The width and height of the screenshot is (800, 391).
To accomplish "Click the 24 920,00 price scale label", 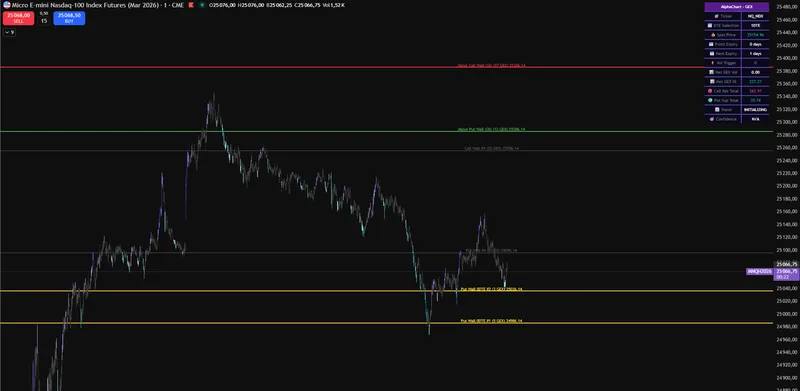I will tap(787, 365).
